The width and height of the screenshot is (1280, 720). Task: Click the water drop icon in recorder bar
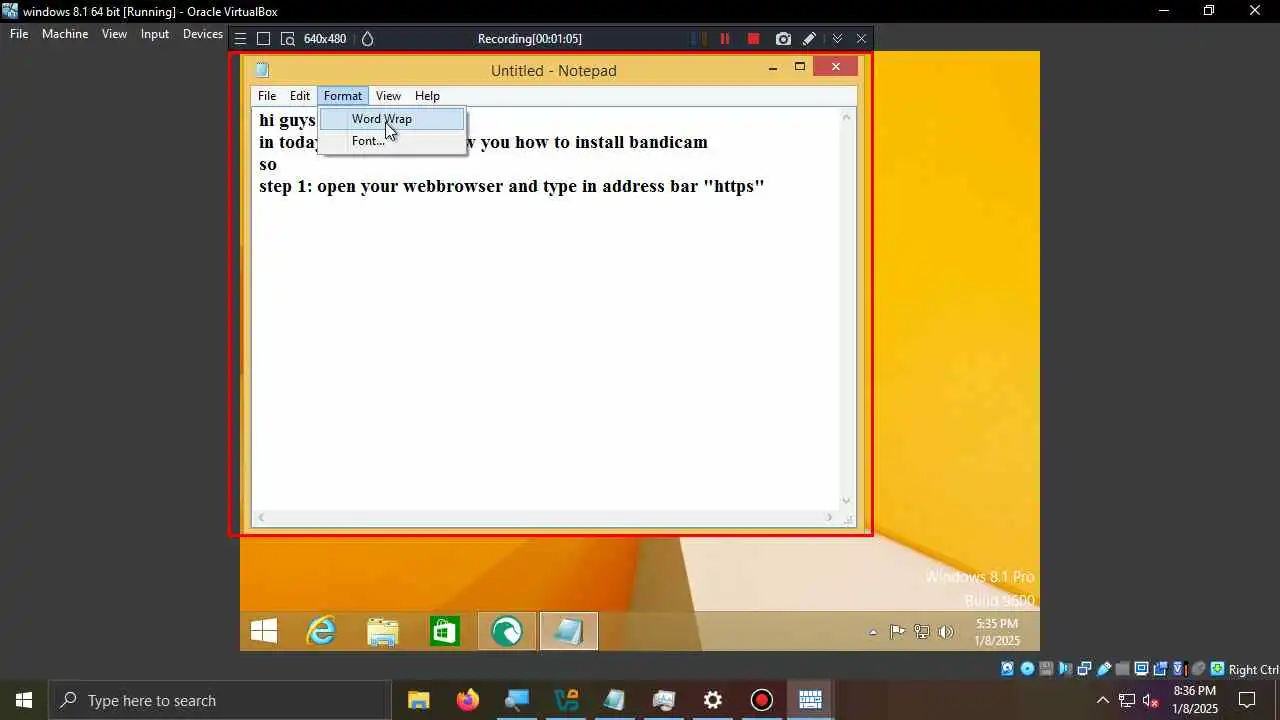tap(367, 39)
